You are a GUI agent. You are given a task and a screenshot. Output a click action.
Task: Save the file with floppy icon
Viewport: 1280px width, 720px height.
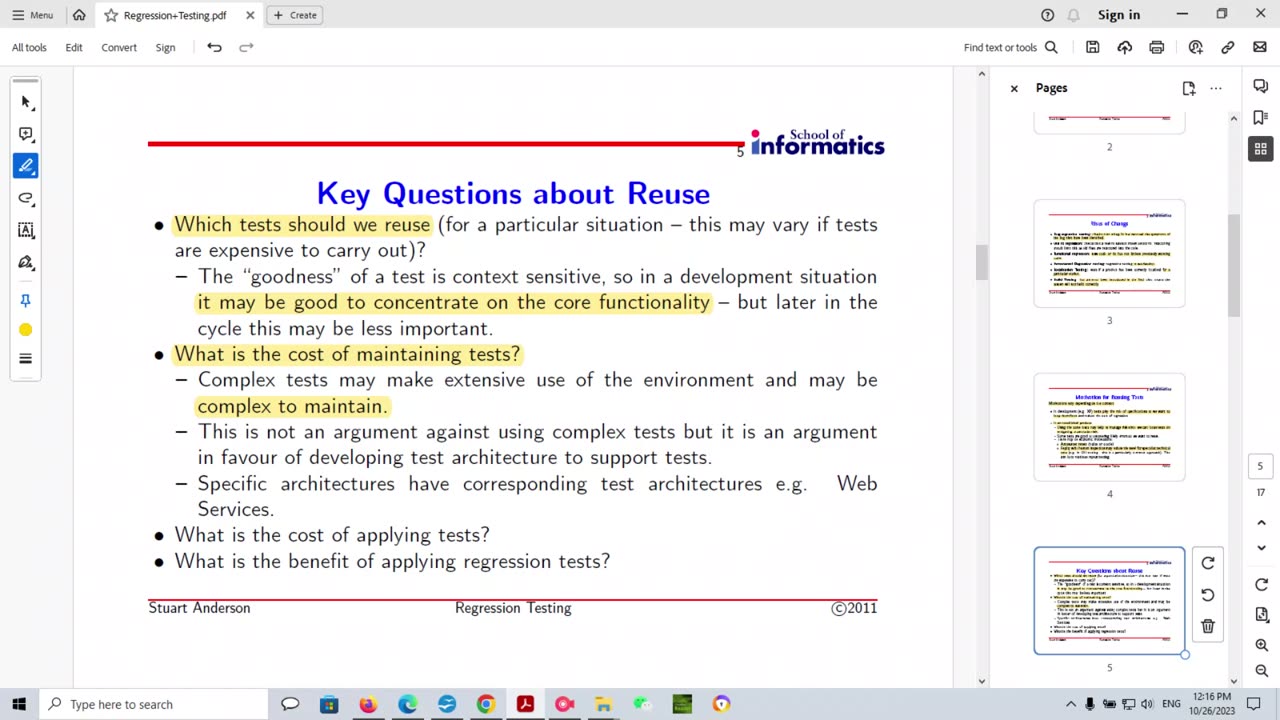point(1093,47)
